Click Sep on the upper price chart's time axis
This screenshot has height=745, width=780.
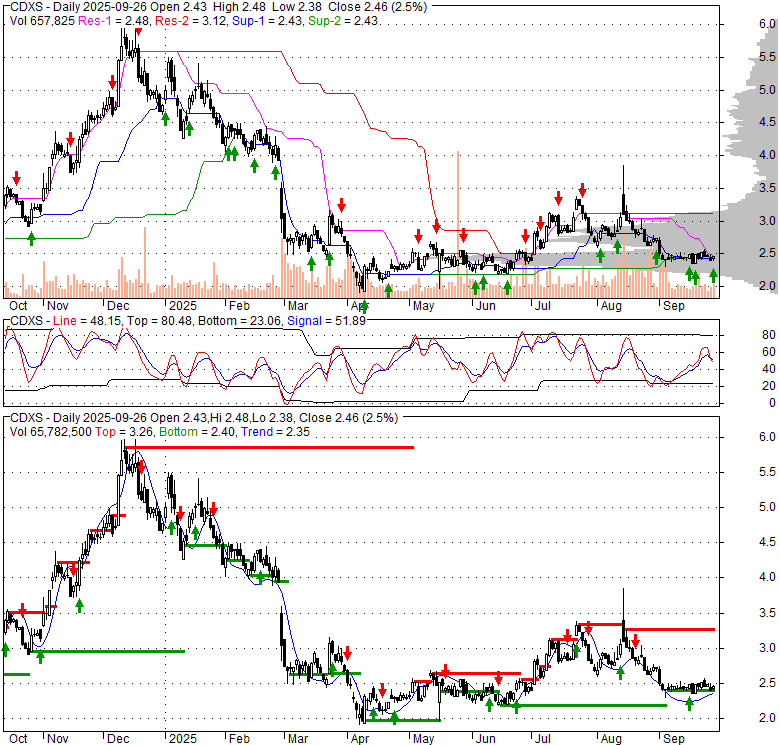point(674,306)
